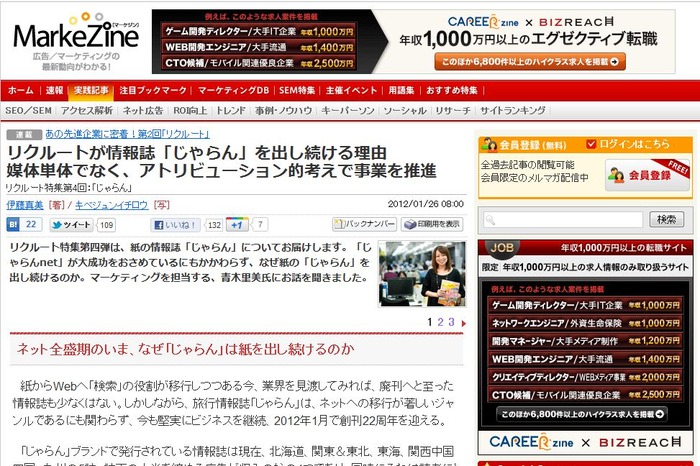Select ソーシャル submenu category
Viewport: 700px width, 466px height.
405,110
